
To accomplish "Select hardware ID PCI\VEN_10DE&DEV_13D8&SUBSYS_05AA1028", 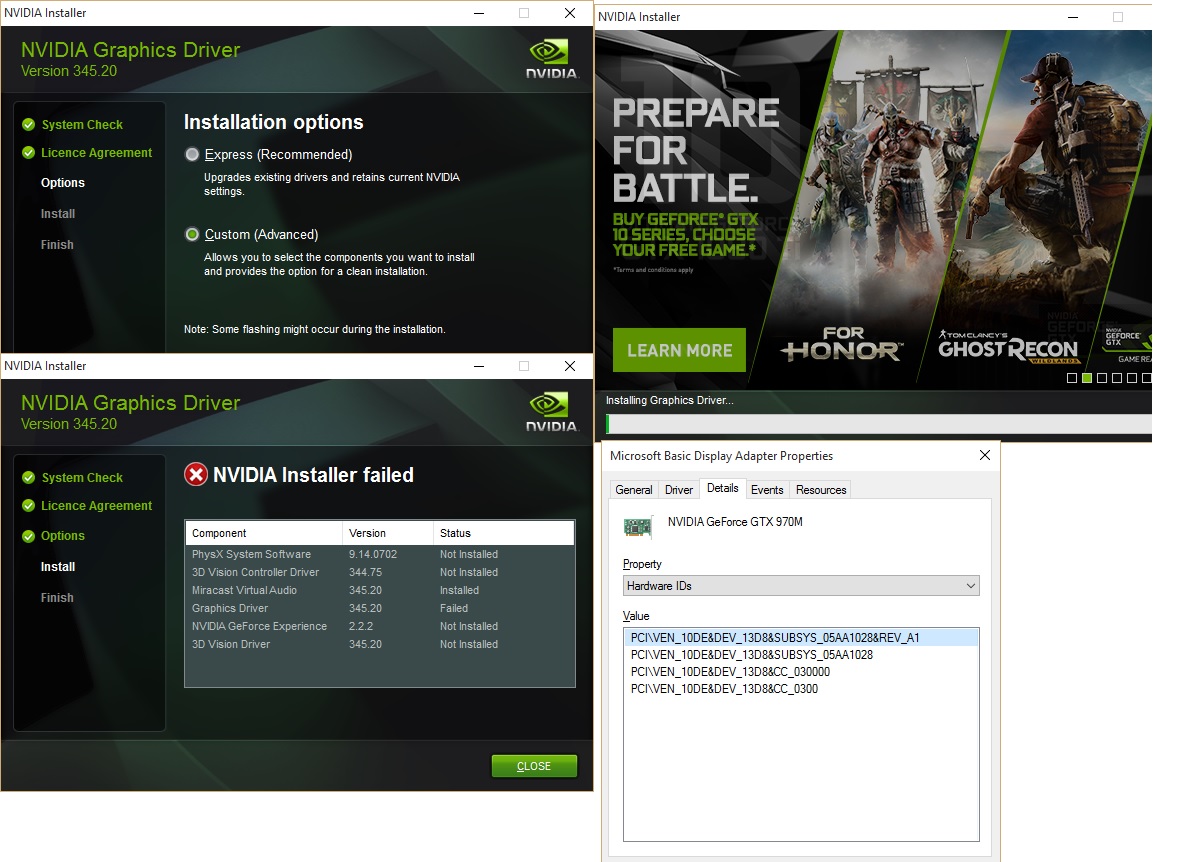I will [x=801, y=655].
